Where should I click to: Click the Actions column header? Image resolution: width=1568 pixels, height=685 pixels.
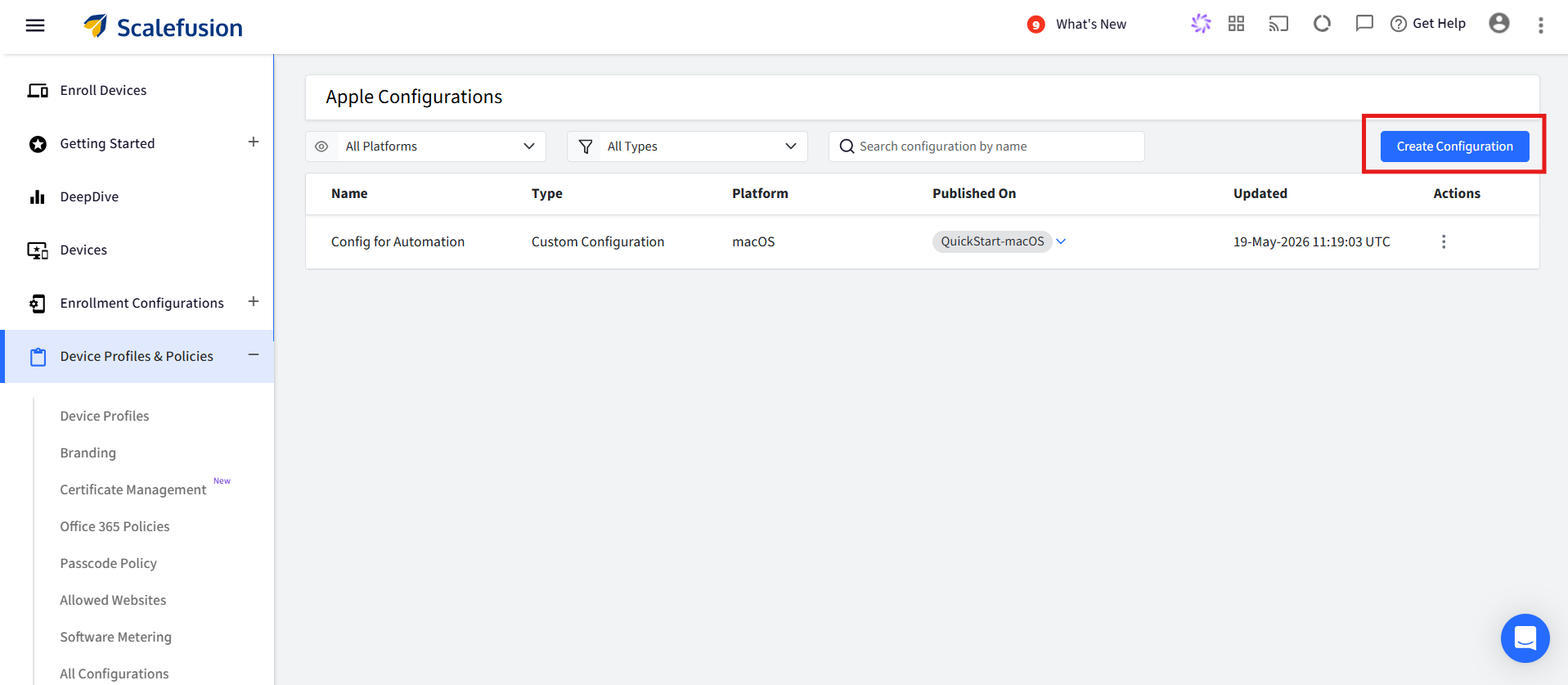[x=1456, y=193]
